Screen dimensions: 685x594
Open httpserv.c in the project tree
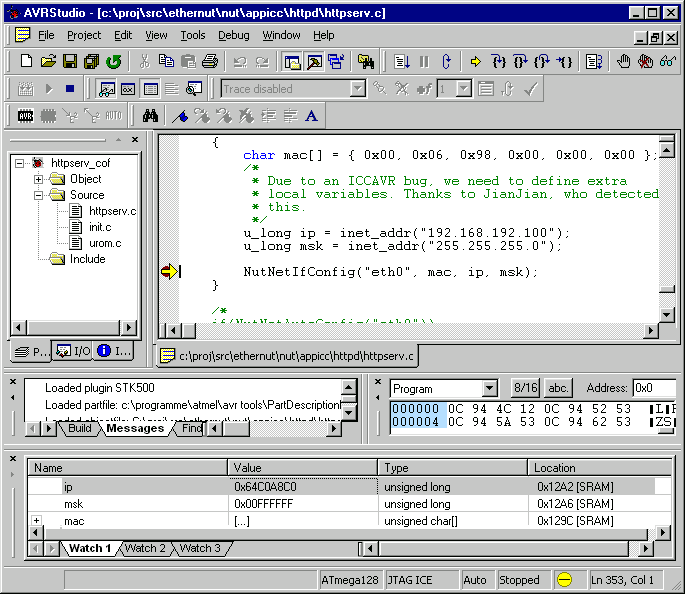click(112, 211)
